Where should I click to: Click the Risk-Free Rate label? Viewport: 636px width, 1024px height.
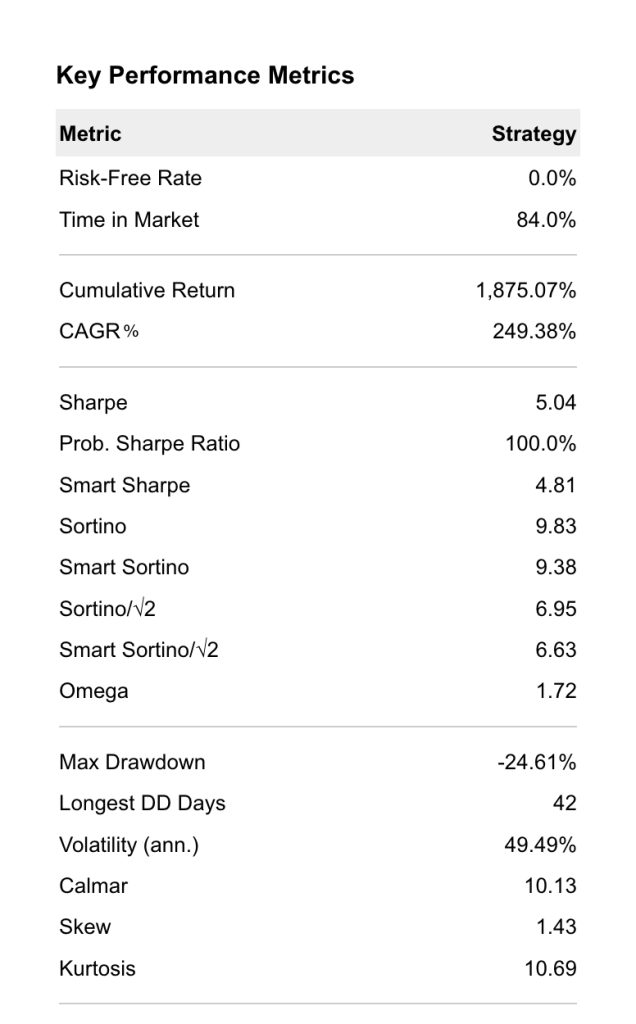coord(130,178)
